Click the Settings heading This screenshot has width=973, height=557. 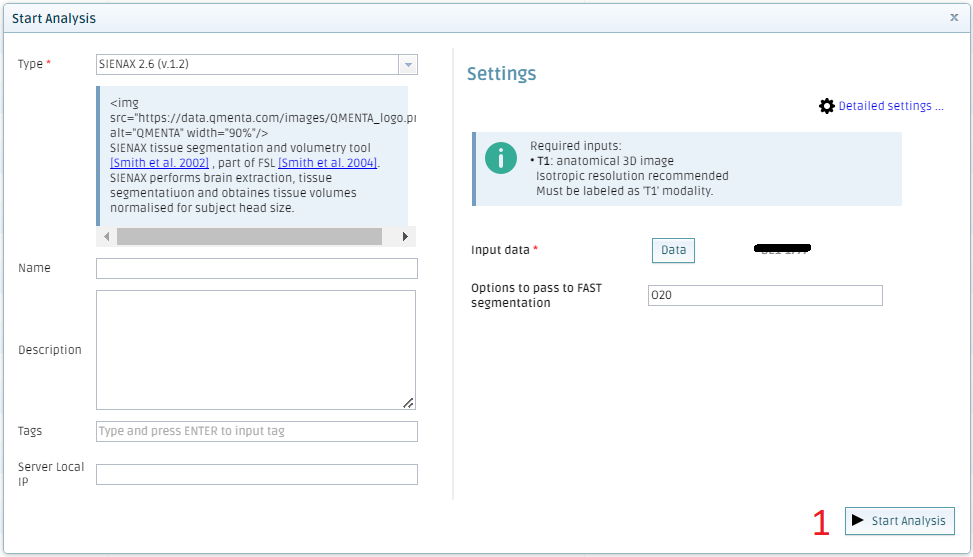tap(501, 74)
